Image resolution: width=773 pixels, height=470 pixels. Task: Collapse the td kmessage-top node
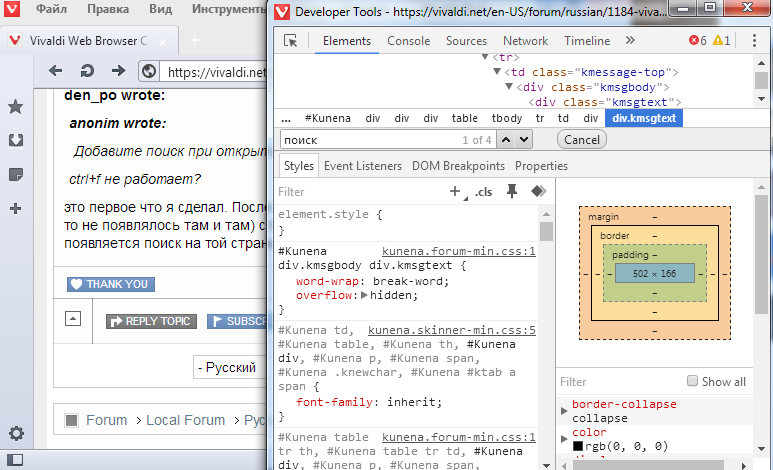497,72
